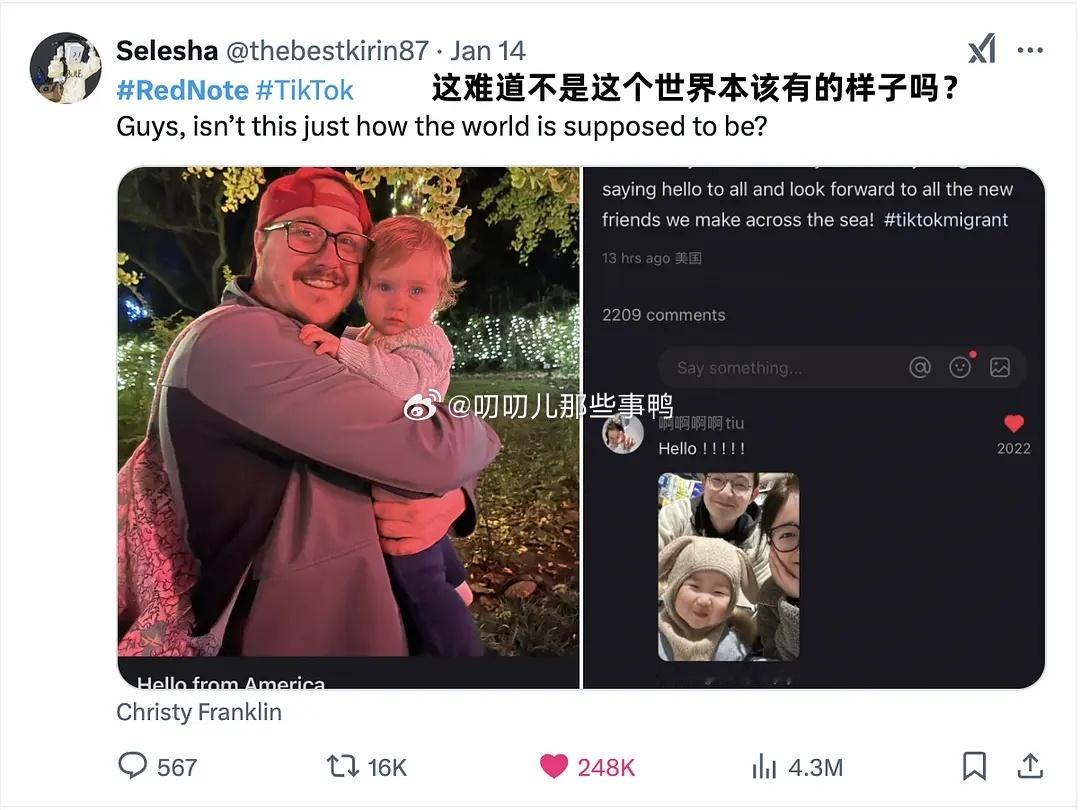1080x810 pixels.
Task: Bookmark this post
Action: tap(974, 766)
